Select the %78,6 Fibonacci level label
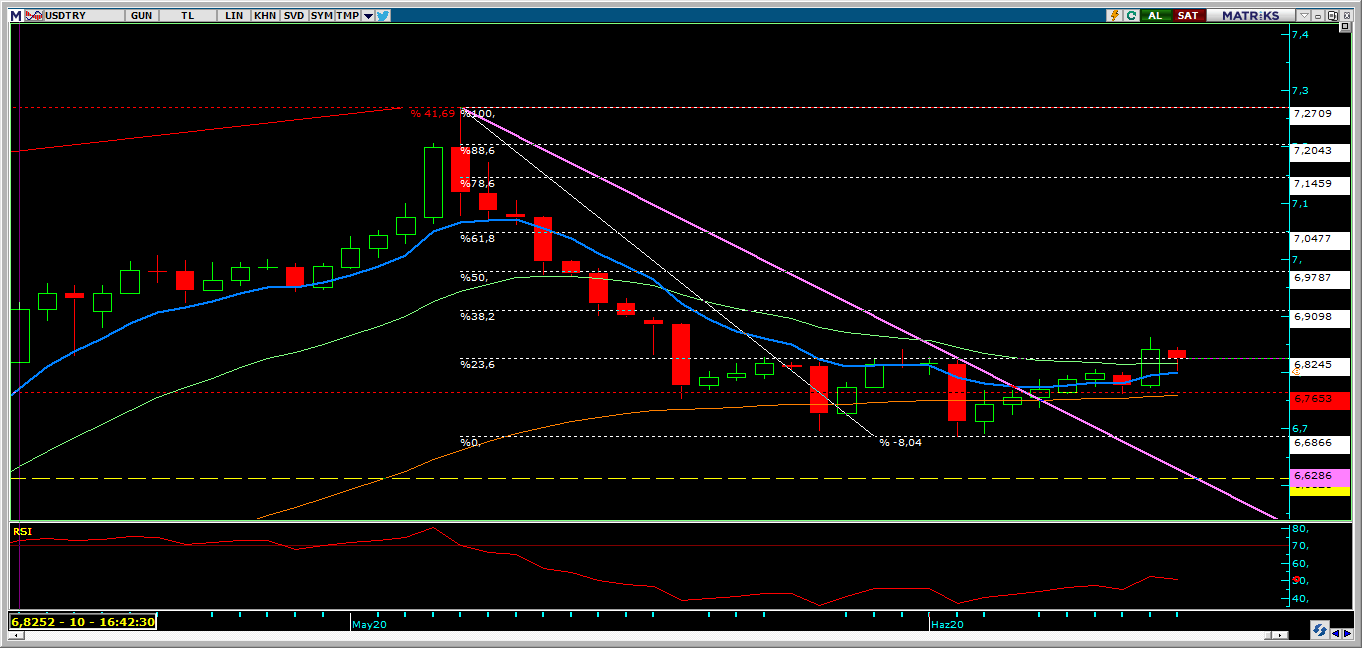1362x648 pixels. pos(477,183)
